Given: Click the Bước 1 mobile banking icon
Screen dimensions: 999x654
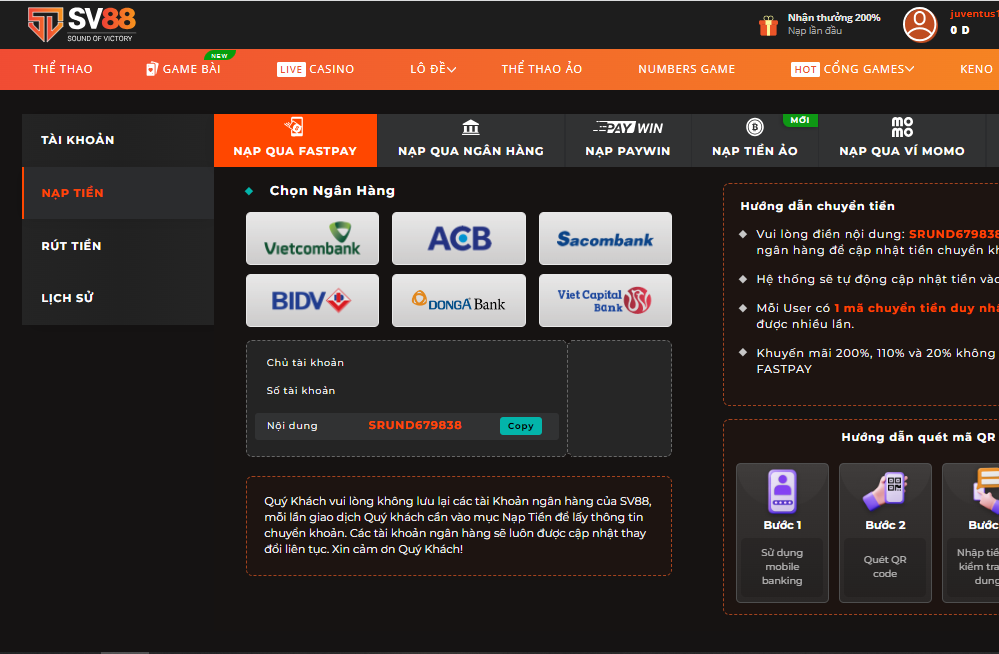Looking at the screenshot, I should (x=782, y=491).
